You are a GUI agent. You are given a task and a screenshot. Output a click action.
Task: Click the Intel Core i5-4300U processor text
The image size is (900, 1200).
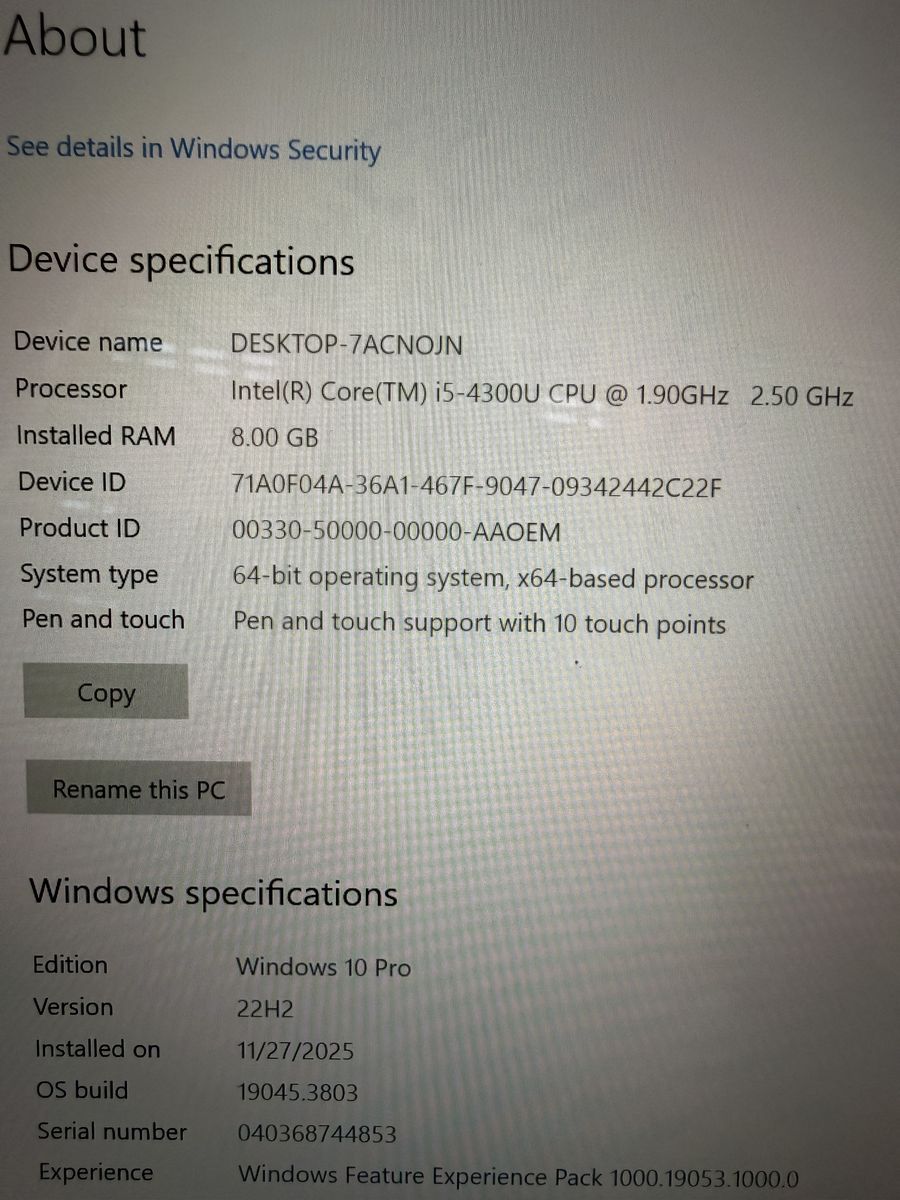tap(542, 393)
